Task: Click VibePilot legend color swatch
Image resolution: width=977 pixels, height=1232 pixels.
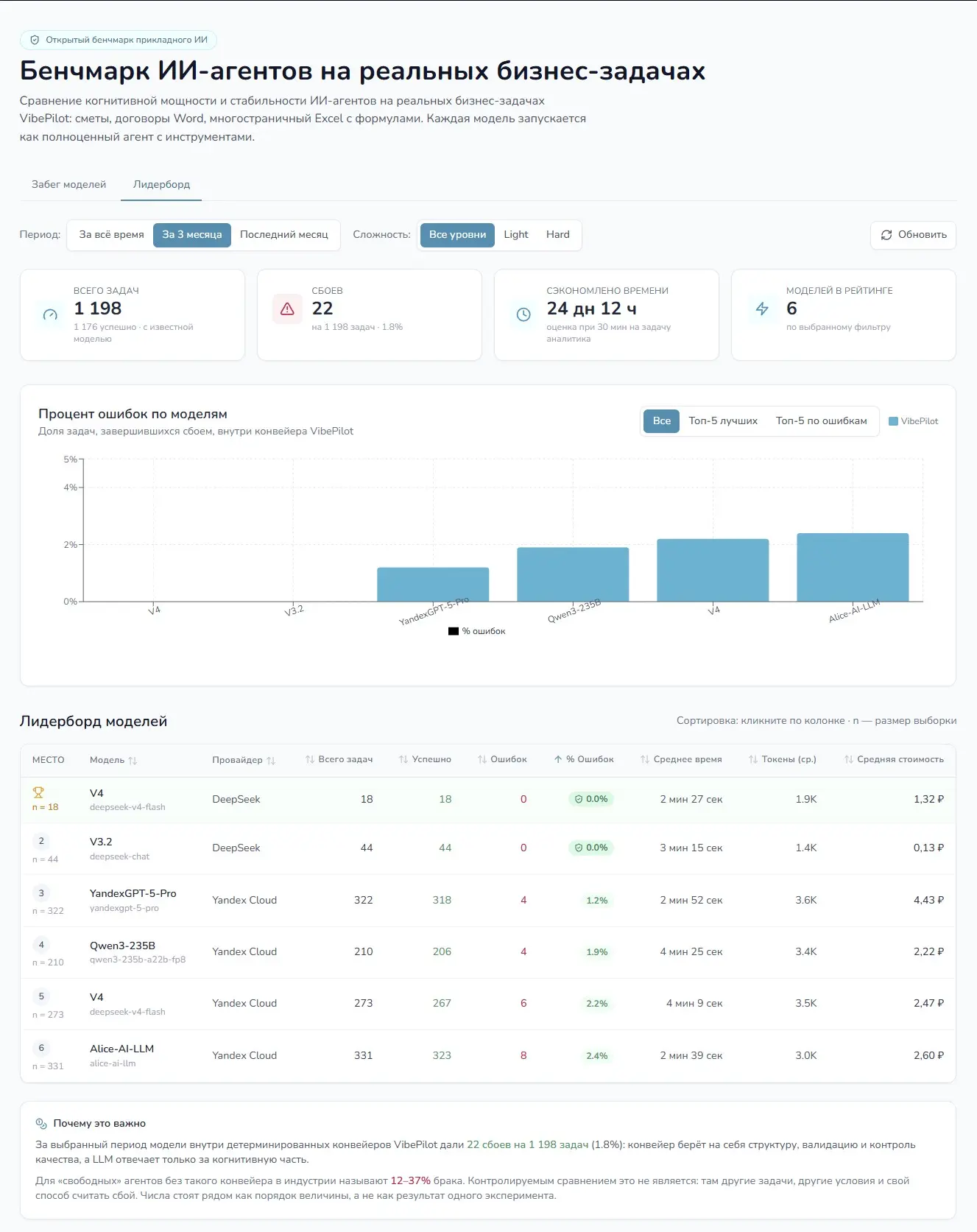Action: point(893,421)
